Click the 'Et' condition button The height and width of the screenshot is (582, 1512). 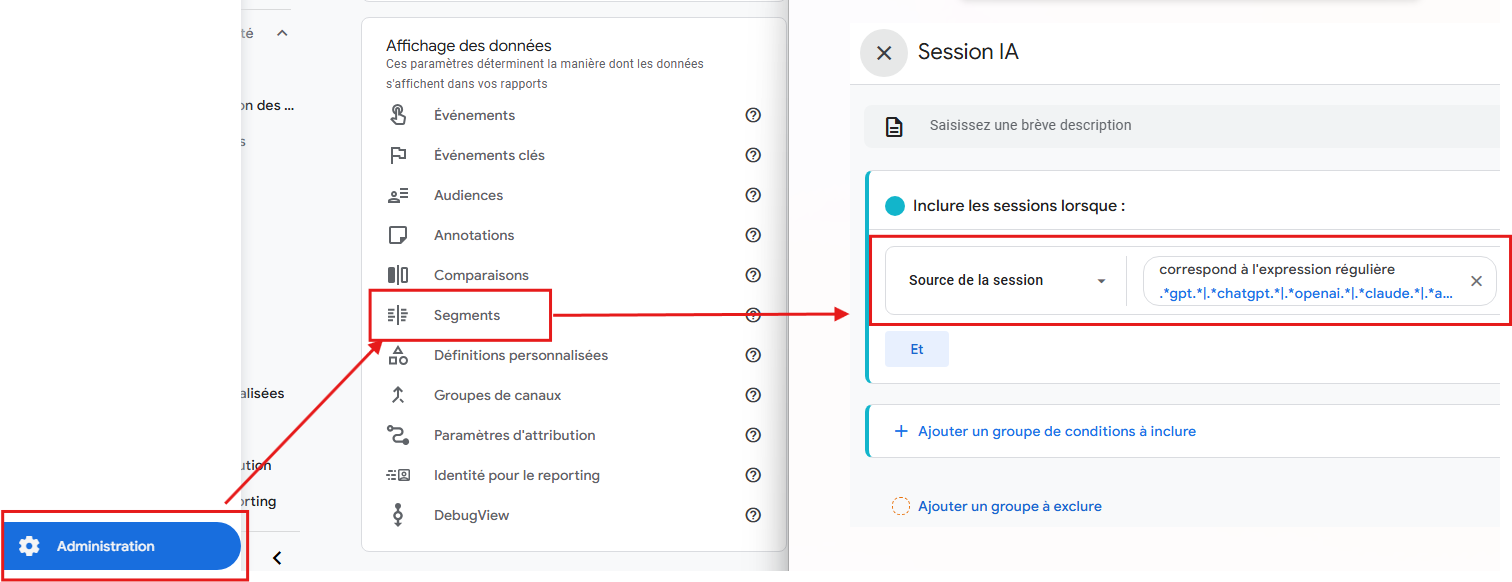point(916,348)
